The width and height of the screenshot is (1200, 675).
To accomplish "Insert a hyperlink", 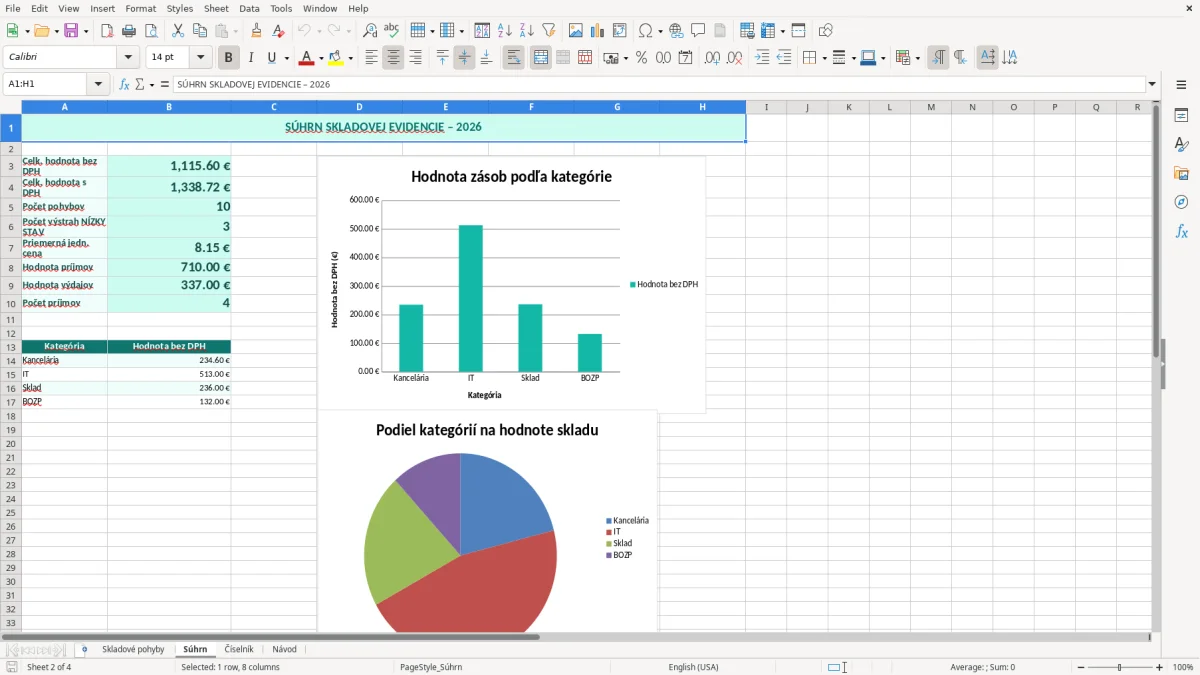I will click(677, 31).
